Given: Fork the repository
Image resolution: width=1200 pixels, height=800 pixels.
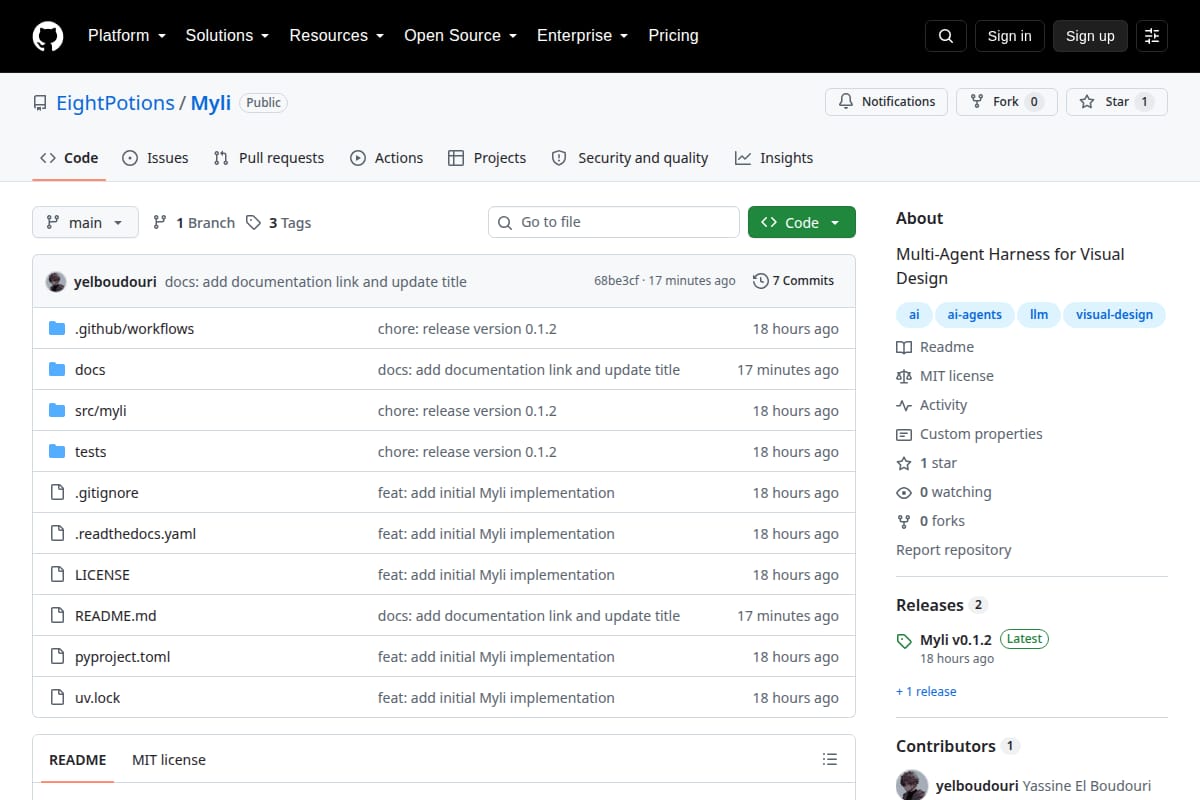Looking at the screenshot, I should pyautogui.click(x=1006, y=102).
